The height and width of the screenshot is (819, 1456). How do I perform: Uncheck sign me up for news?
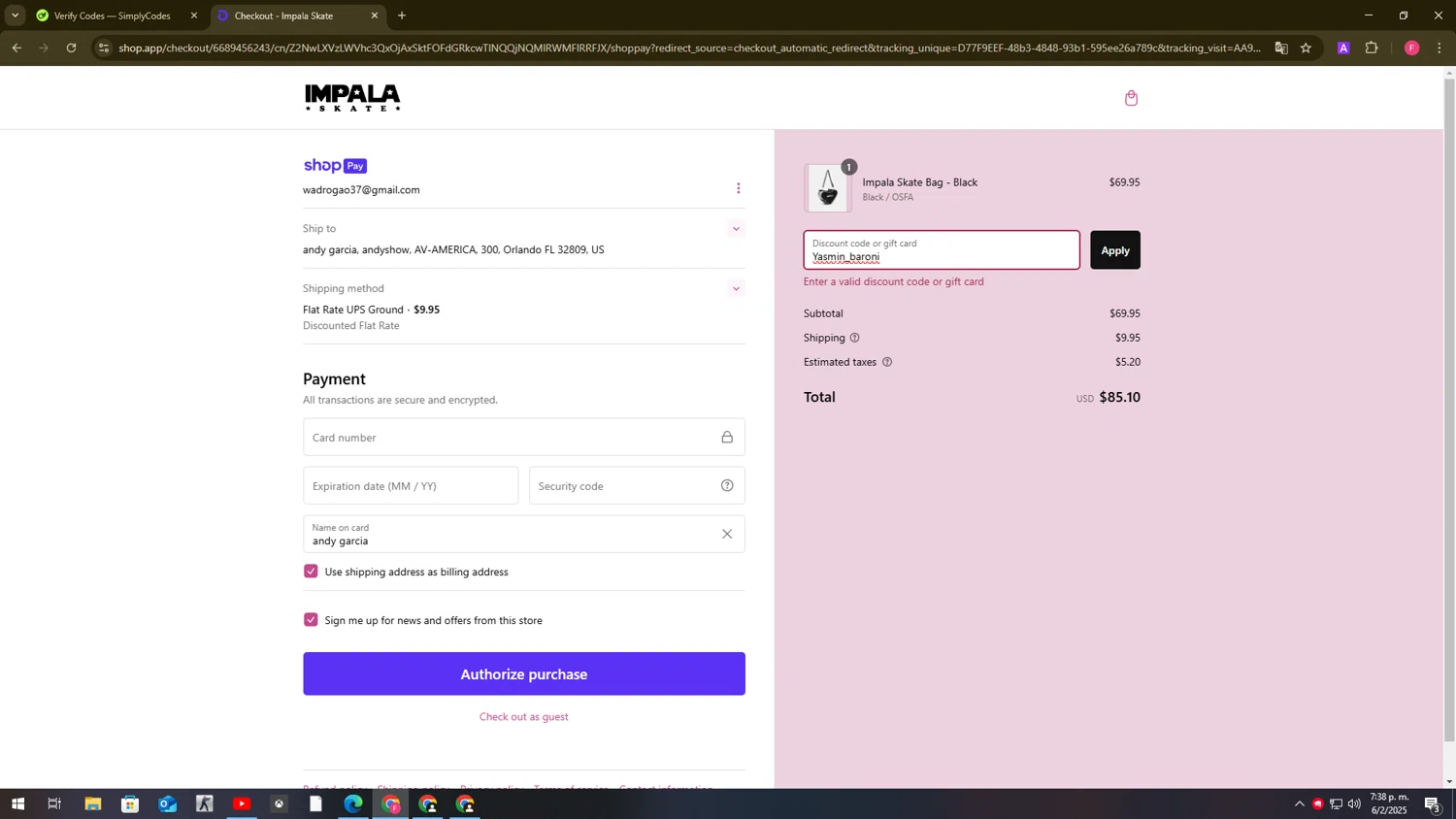[x=311, y=620]
